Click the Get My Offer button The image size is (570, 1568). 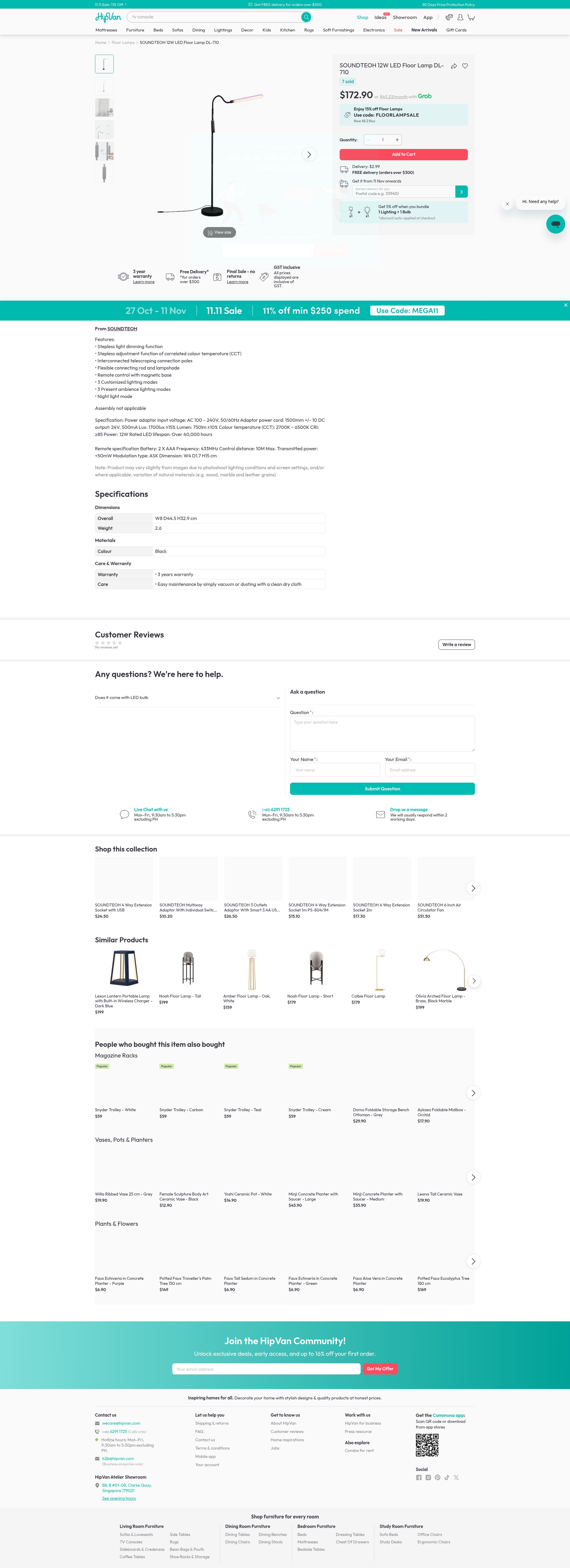(380, 1369)
